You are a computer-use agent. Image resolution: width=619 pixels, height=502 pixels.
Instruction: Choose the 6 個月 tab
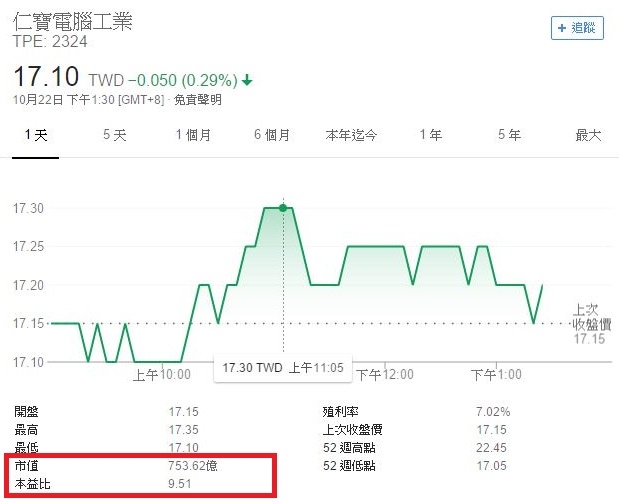pos(272,135)
